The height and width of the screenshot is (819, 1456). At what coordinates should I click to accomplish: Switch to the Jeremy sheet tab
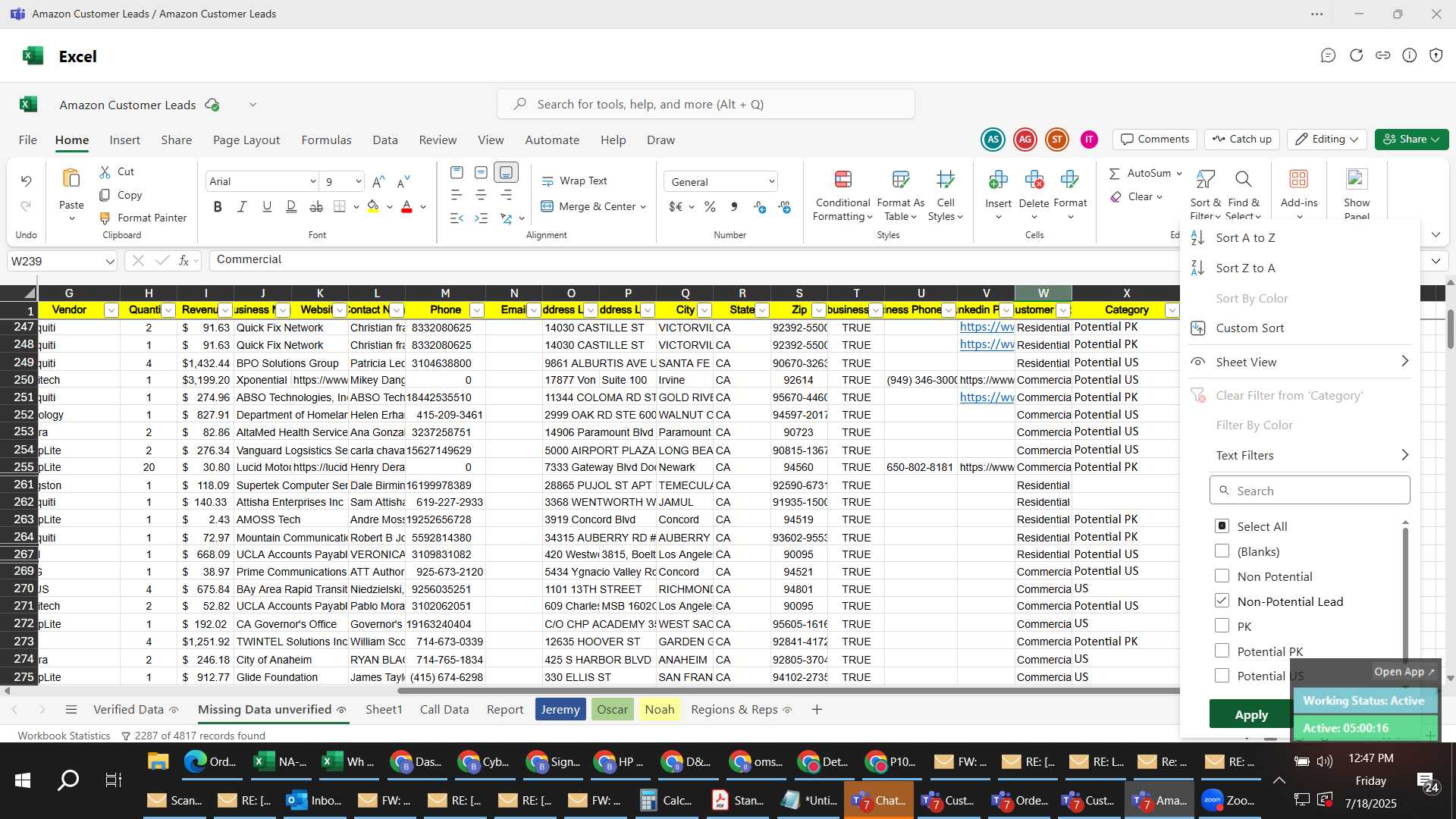(x=560, y=710)
